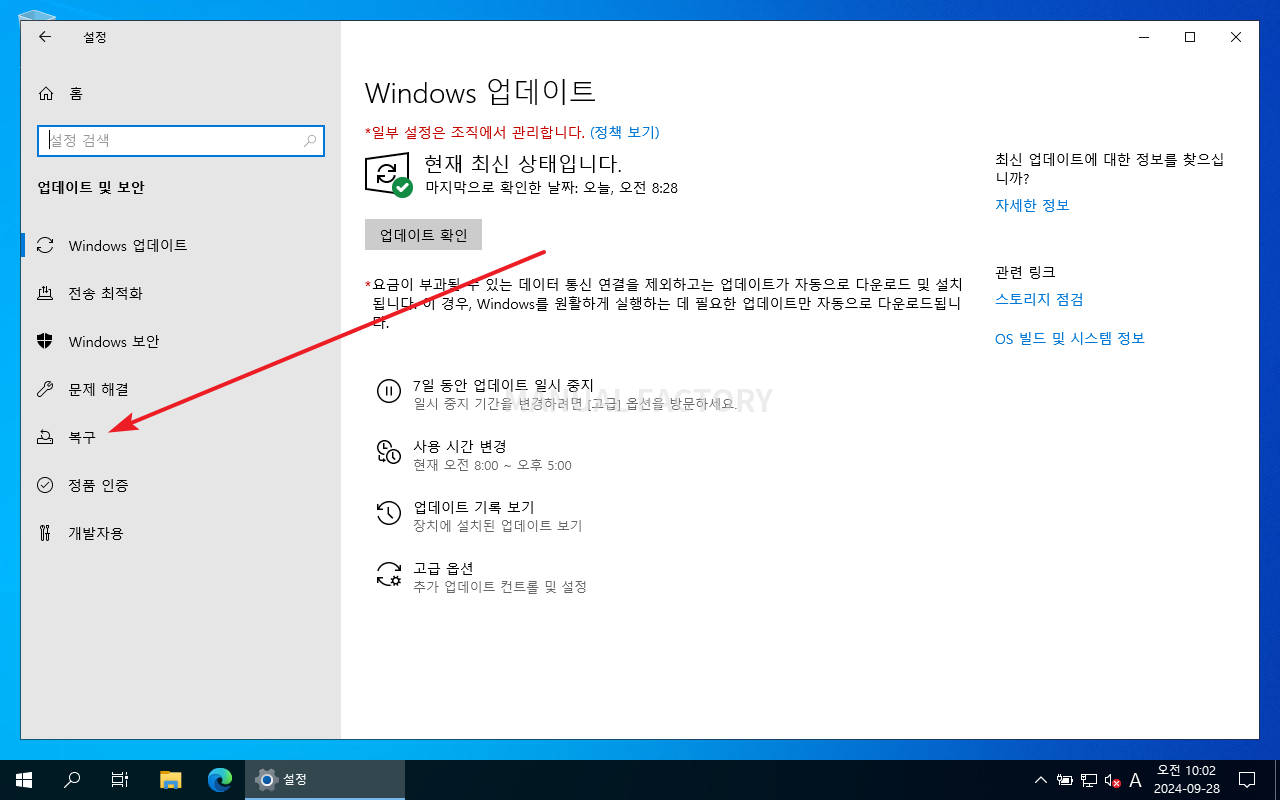The image size is (1280, 800).
Task: Open Task View on the taskbar
Action: pos(120,779)
